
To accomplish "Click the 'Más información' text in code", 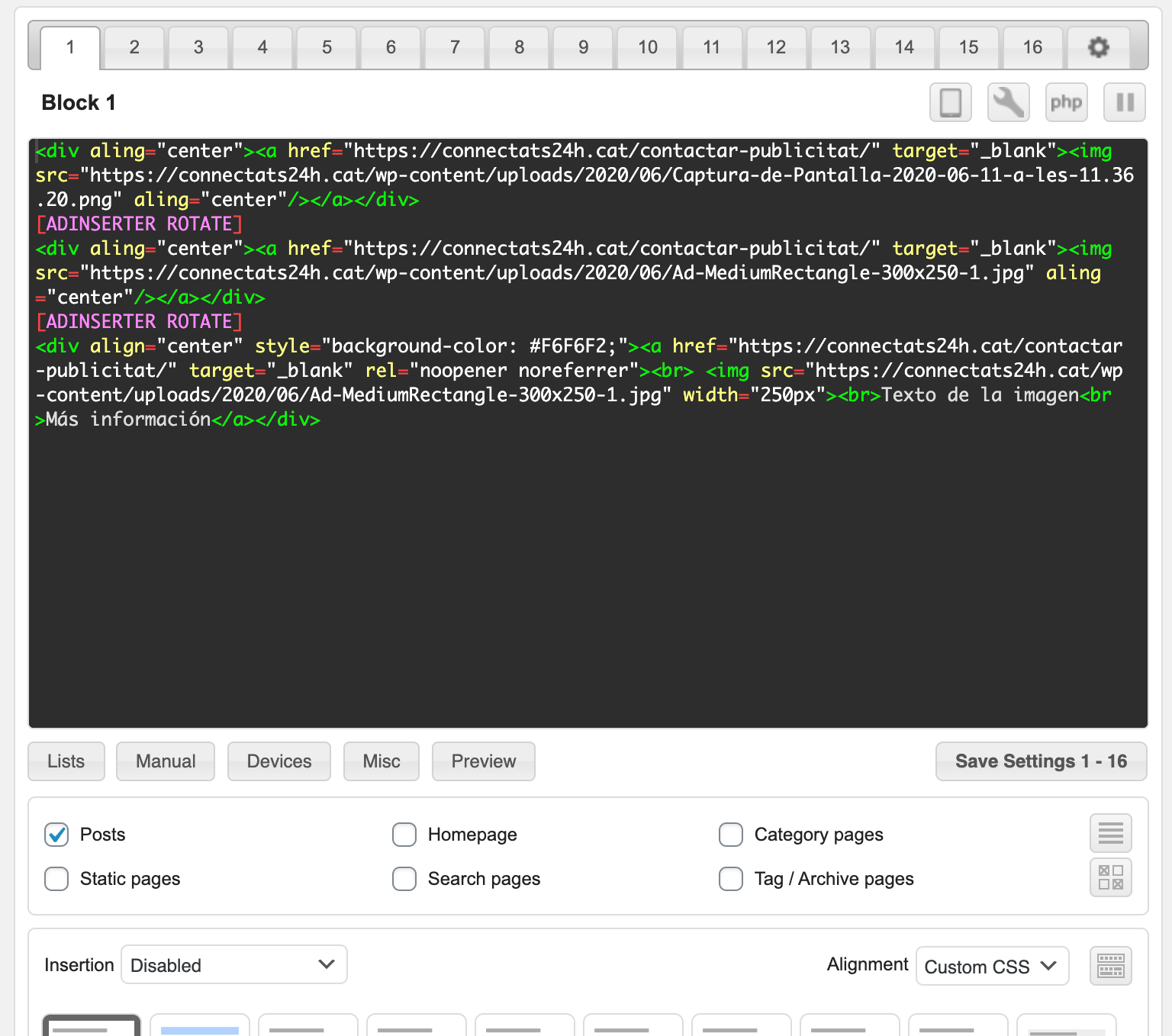I will [x=128, y=419].
